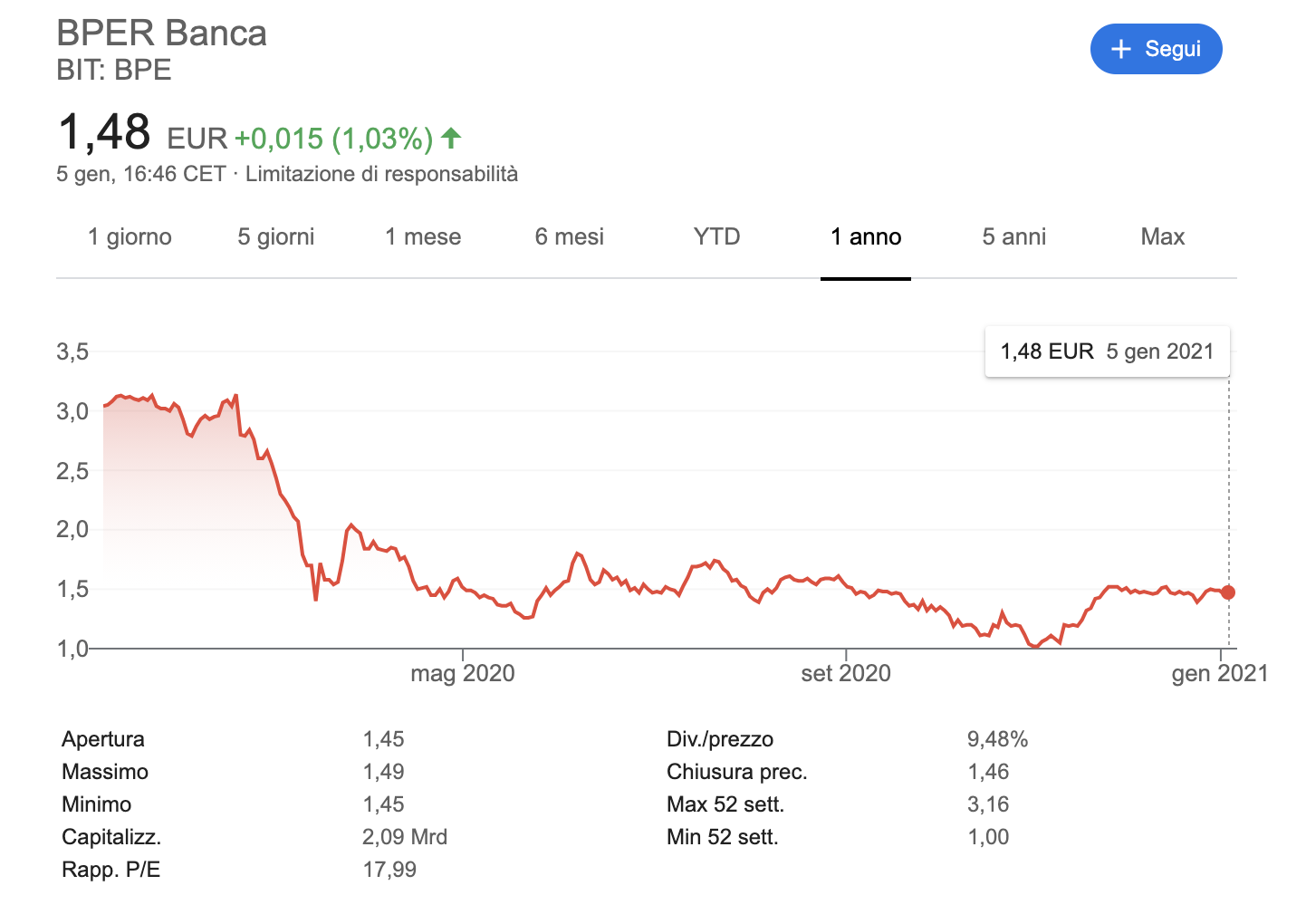Follow BPER Banca with Segui button

[1157, 49]
